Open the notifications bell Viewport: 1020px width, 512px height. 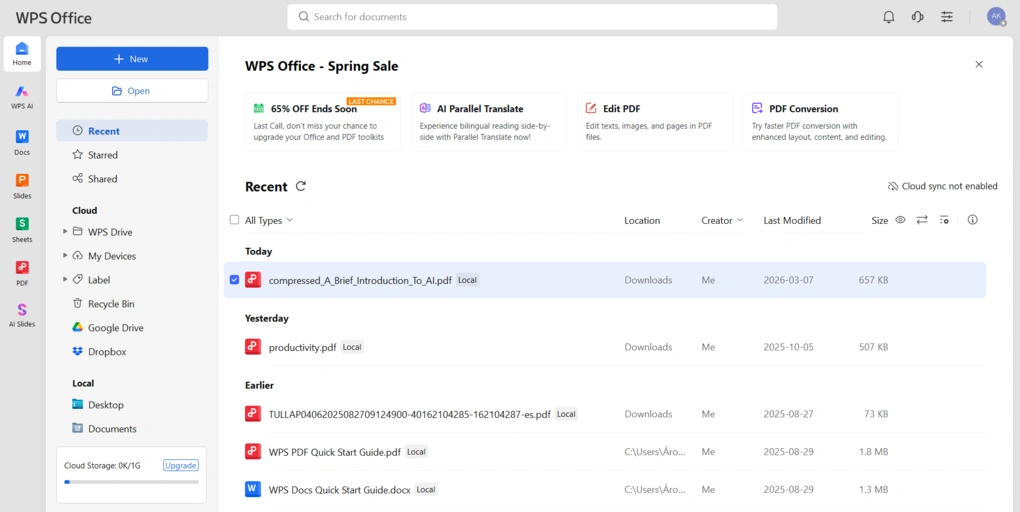[889, 17]
